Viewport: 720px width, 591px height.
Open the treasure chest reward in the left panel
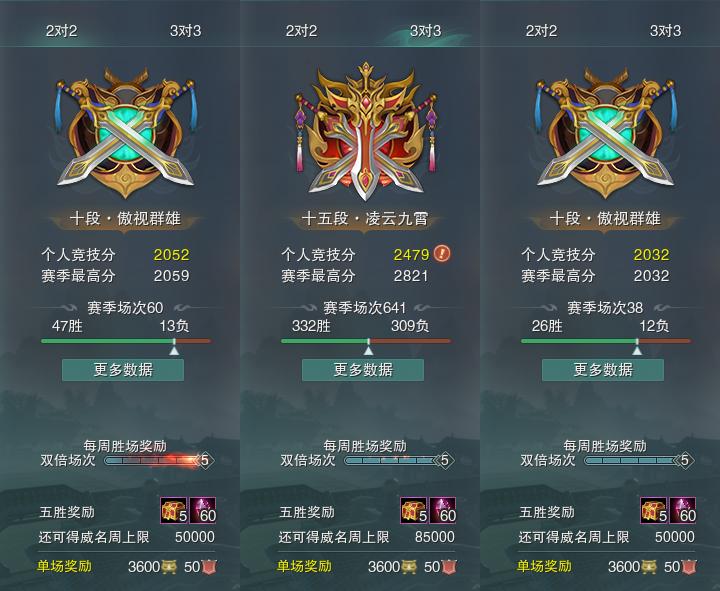tap(174, 510)
